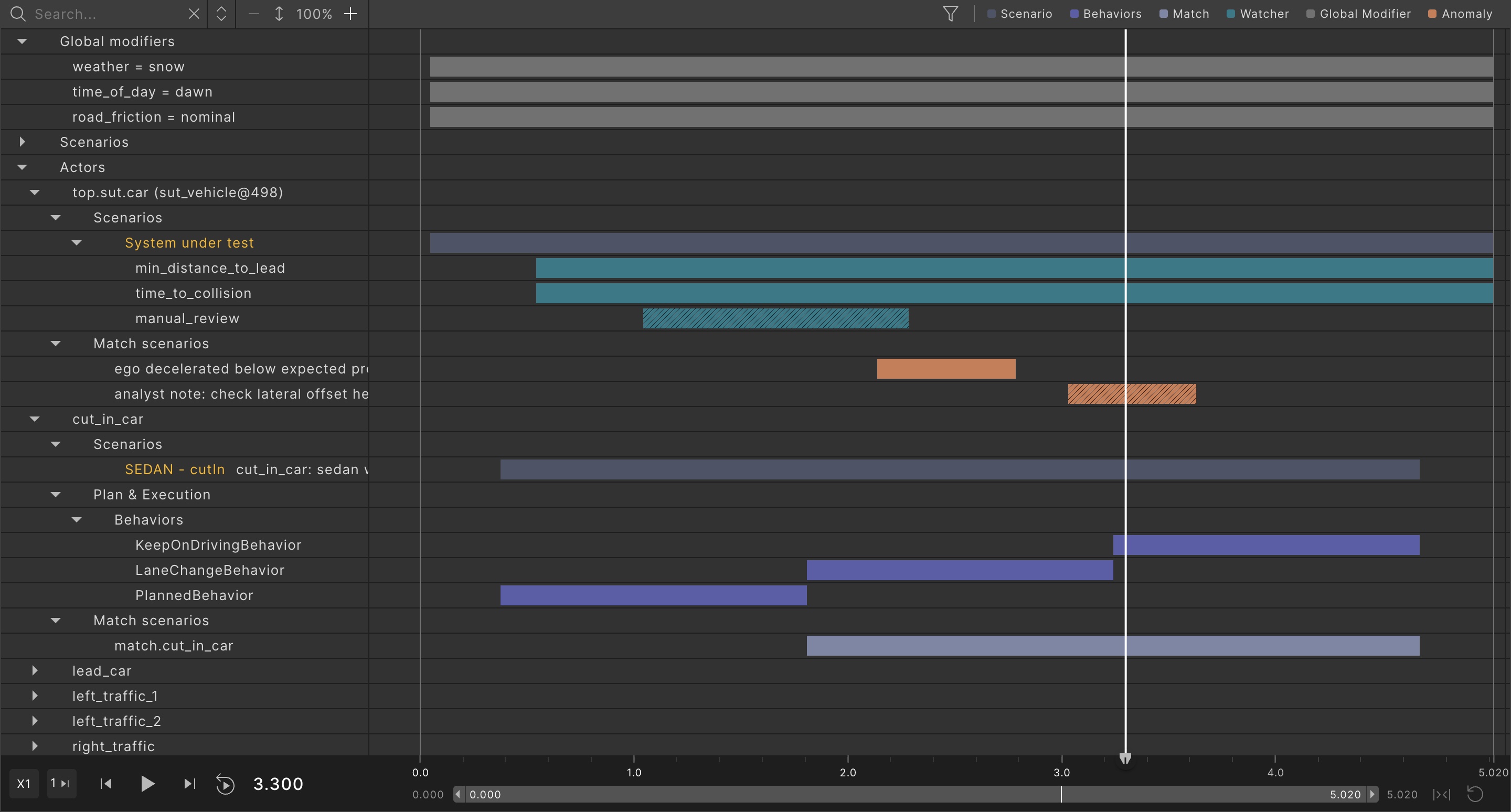
Task: Zoom out with the minus icon
Action: point(253,14)
